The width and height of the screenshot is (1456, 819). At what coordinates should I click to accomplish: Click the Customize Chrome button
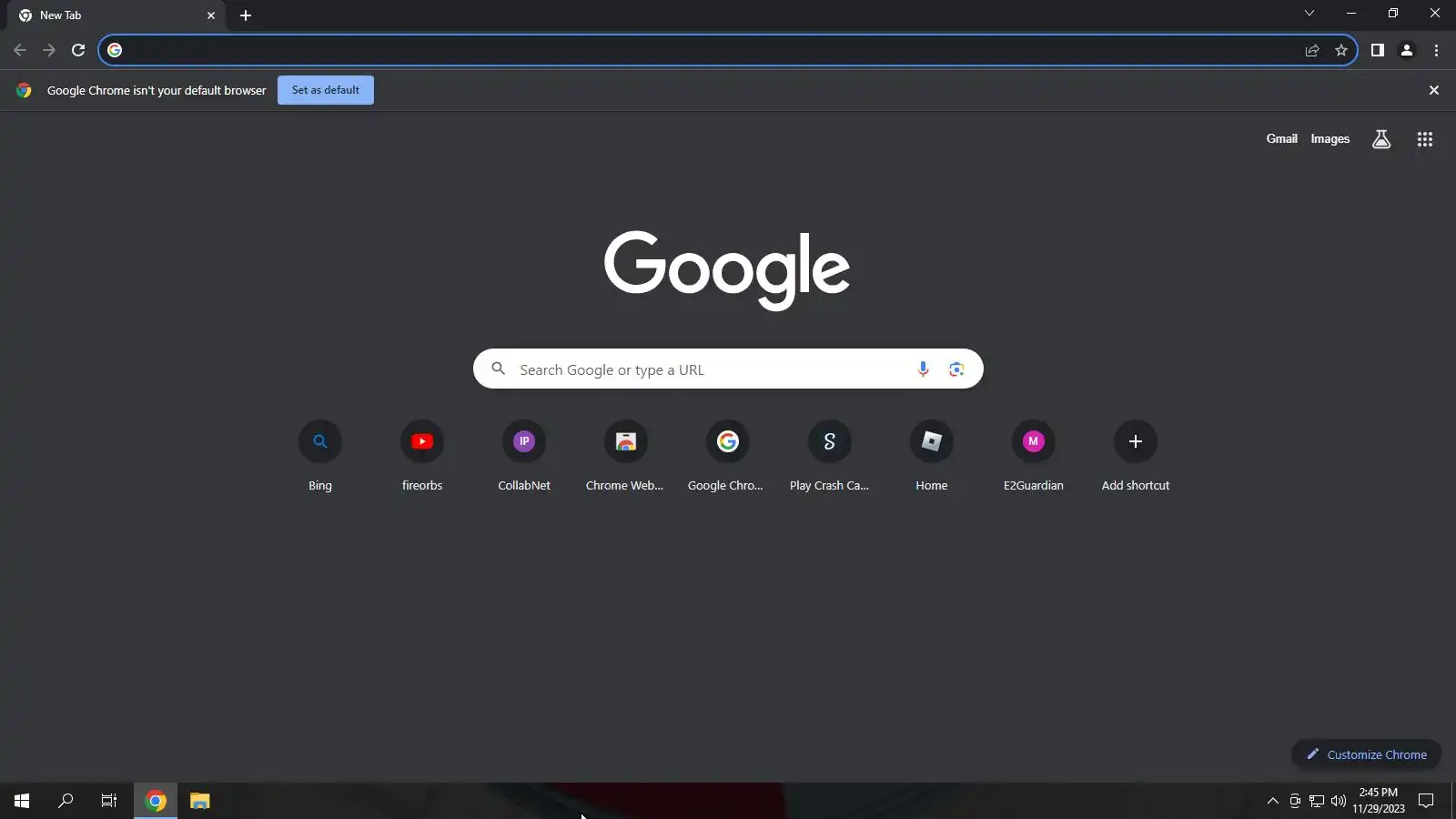[x=1366, y=754]
